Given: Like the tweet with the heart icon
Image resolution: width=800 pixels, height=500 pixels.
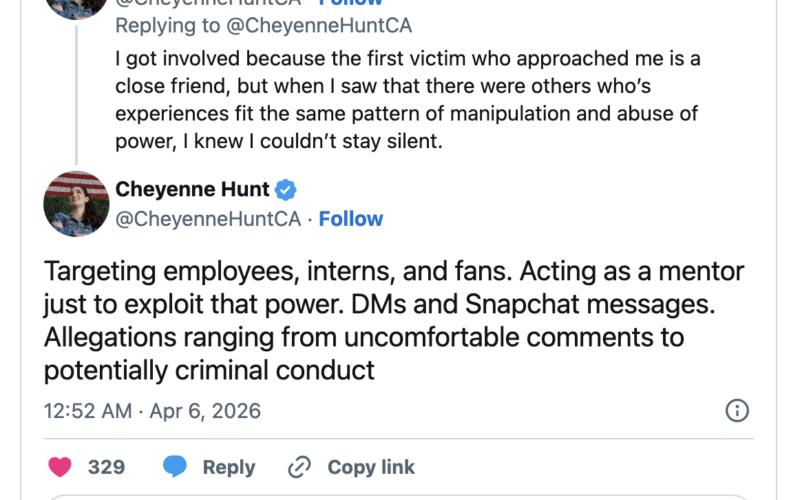Looking at the screenshot, I should pos(60,466).
